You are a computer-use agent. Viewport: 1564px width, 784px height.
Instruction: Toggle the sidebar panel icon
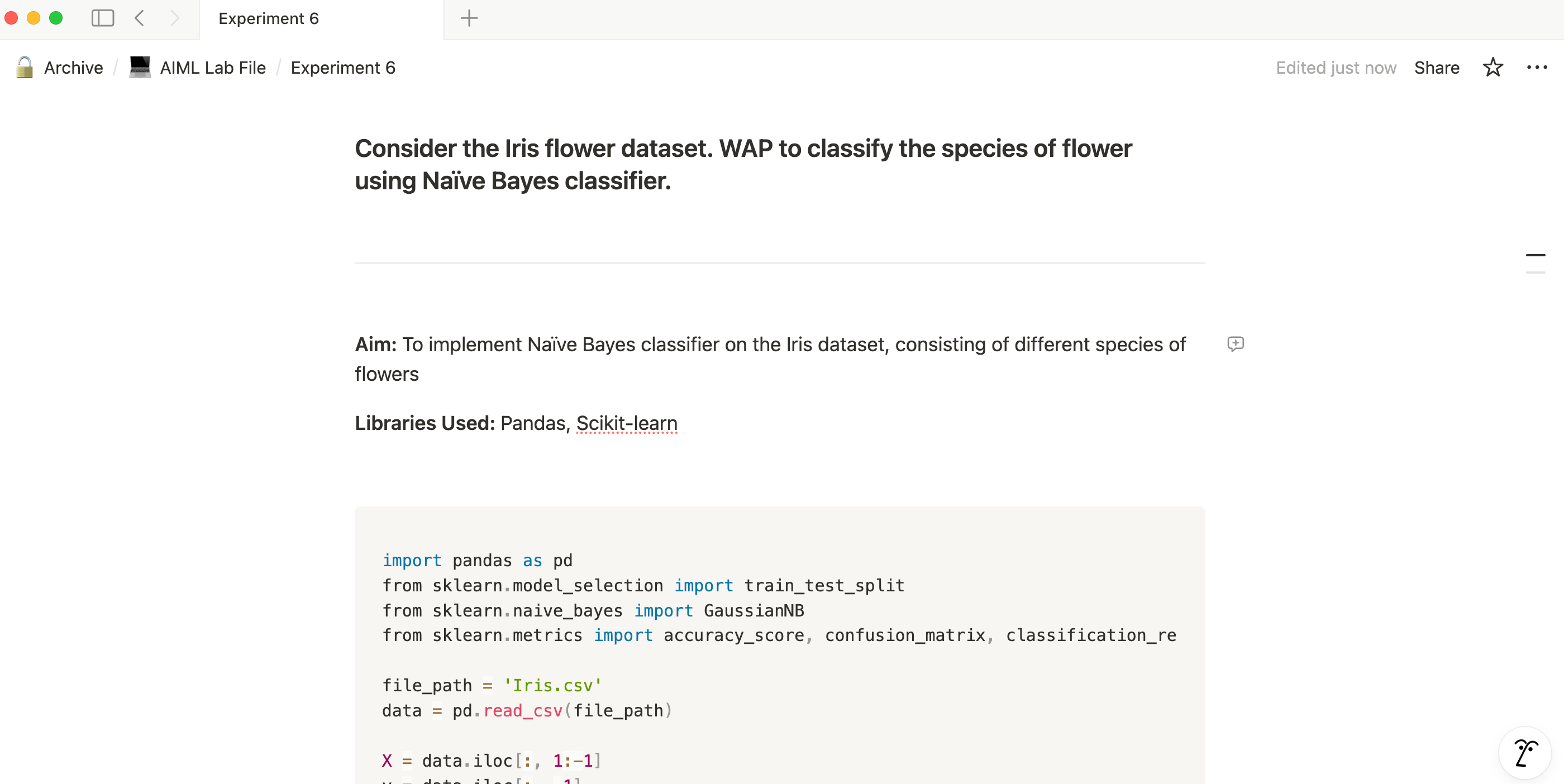click(103, 18)
